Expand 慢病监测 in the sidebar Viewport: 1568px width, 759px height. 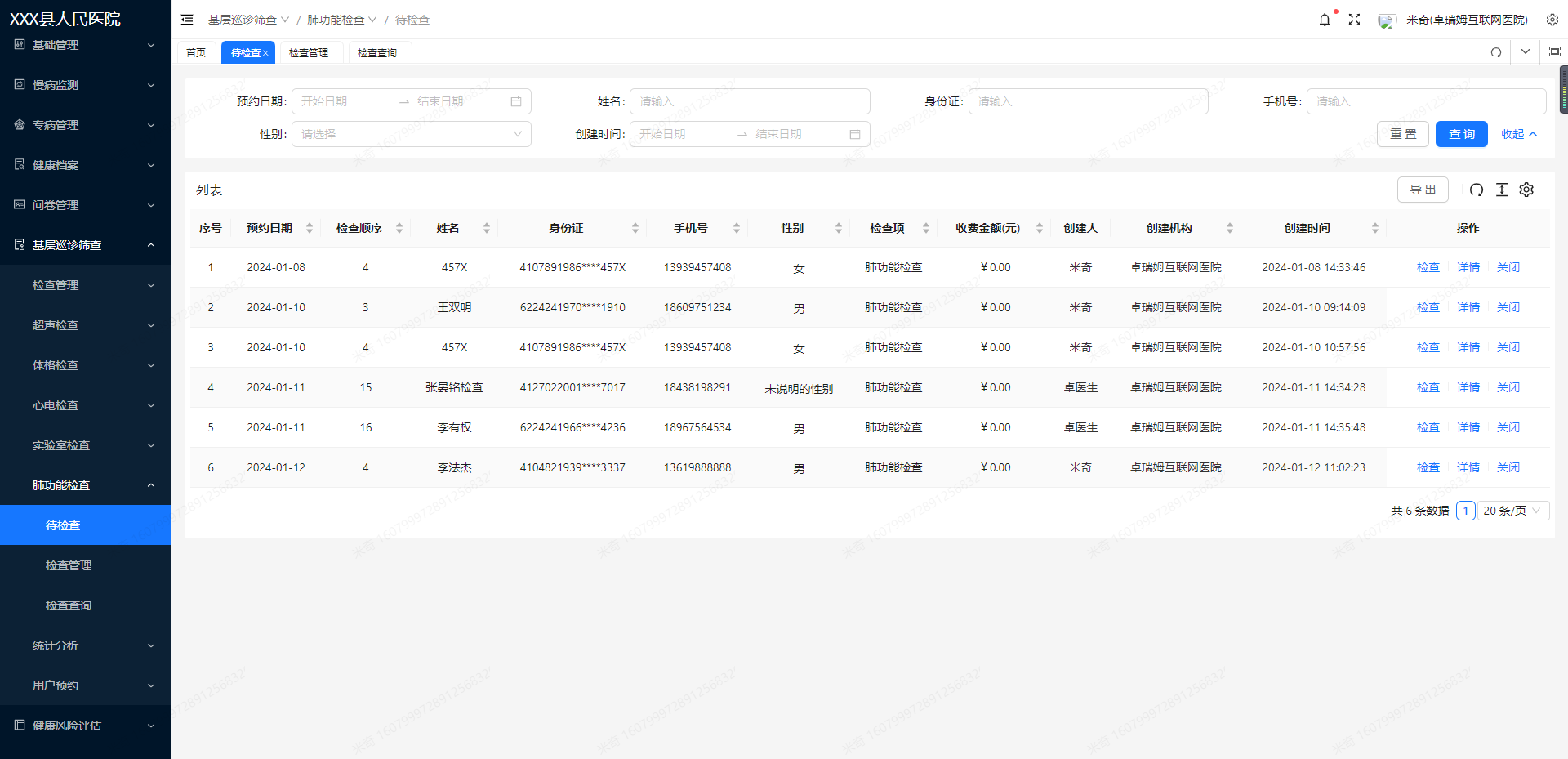(x=86, y=84)
